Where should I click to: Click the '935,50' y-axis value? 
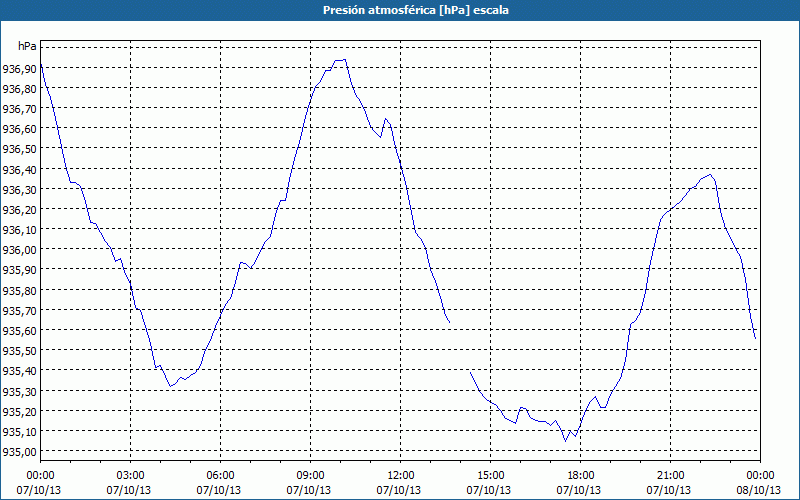point(19,351)
